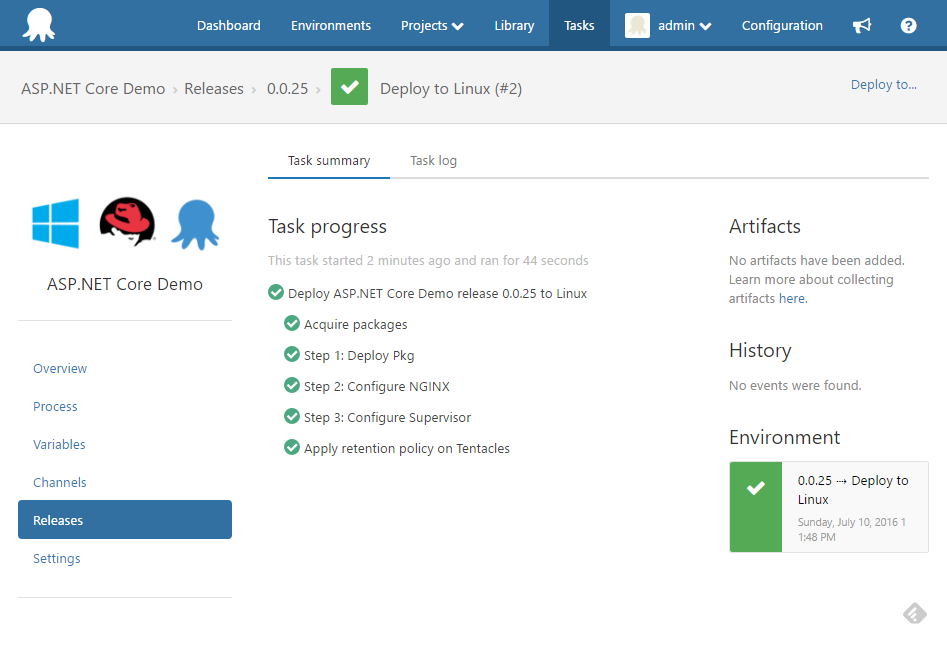Click the Octopus Deploy logo
The image size is (947, 645).
point(40,24)
